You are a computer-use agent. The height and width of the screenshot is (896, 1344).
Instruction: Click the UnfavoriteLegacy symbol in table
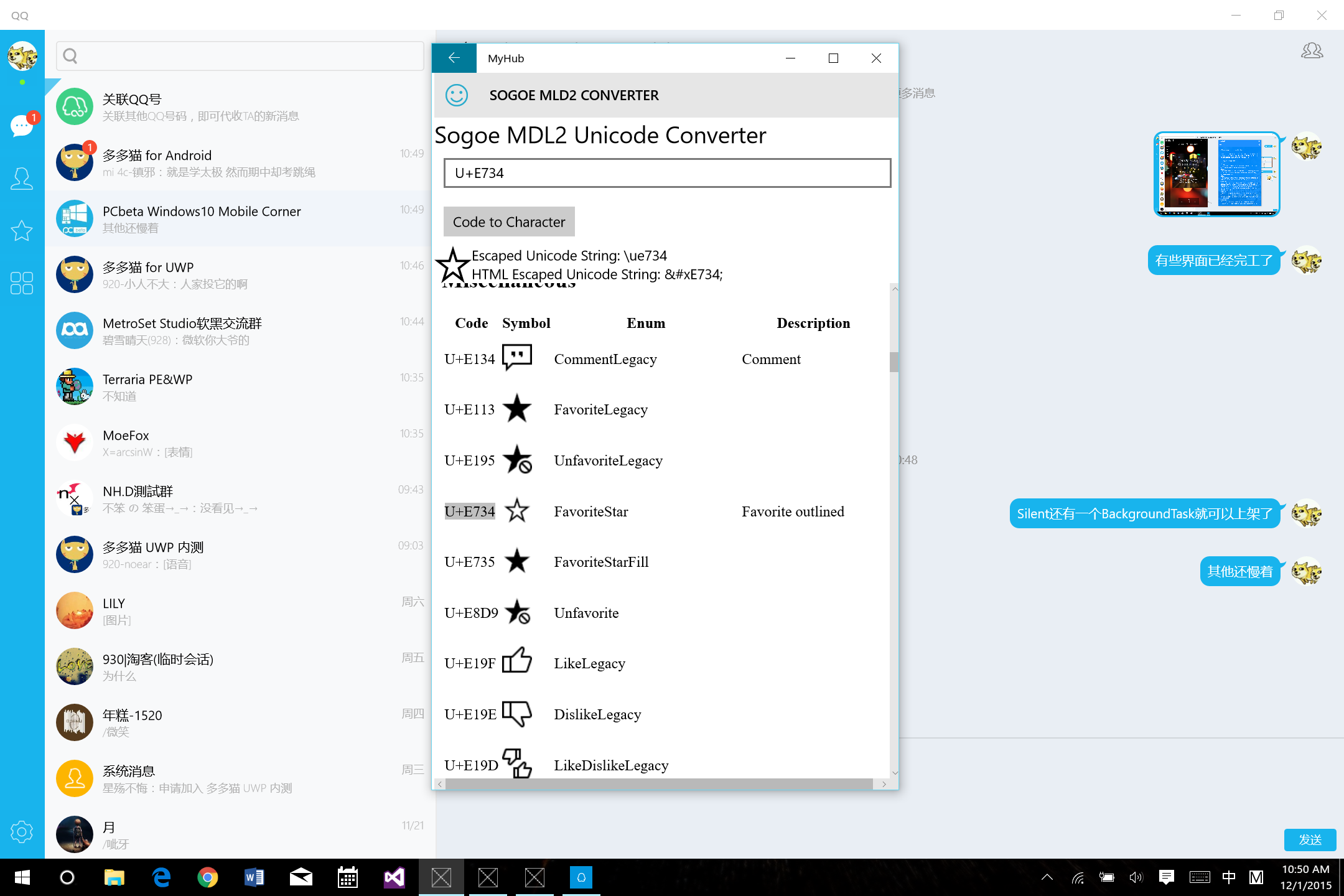(x=517, y=460)
